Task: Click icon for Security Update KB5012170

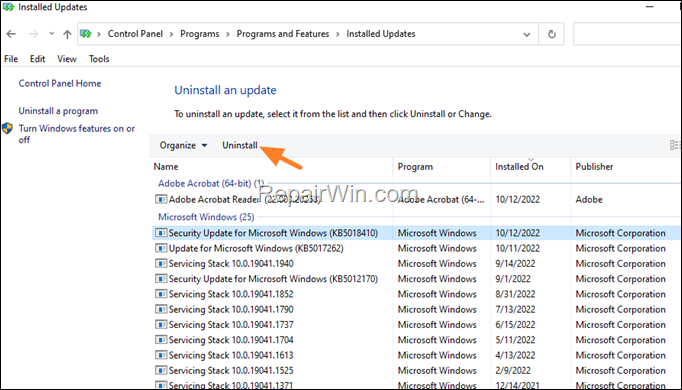Action: tap(161, 279)
